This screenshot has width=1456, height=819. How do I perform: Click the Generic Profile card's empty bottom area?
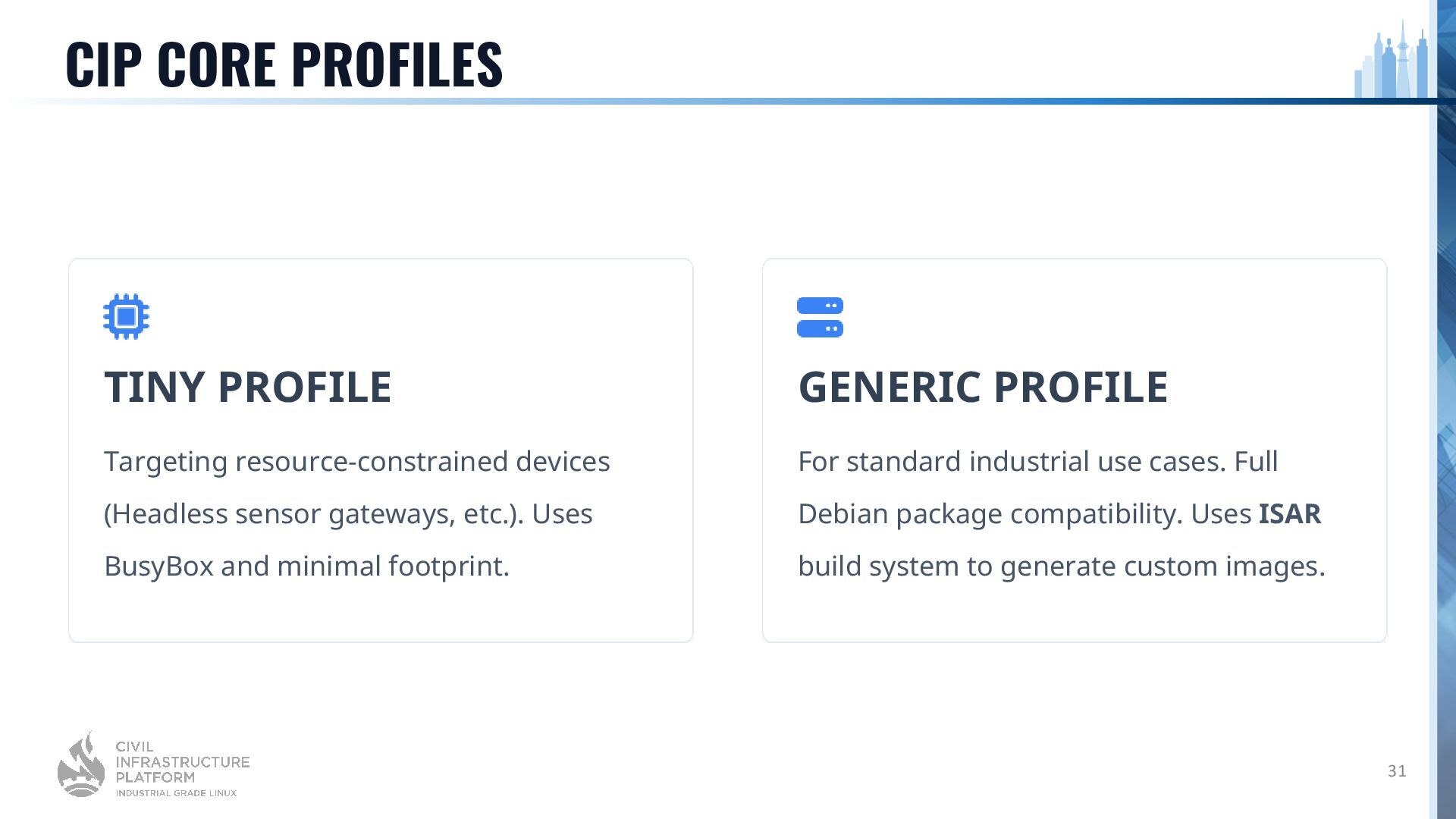(1075, 613)
